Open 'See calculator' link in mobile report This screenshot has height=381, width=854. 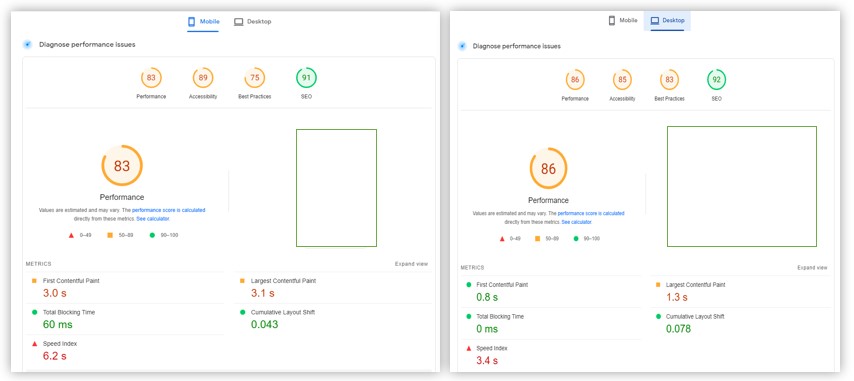(153, 219)
